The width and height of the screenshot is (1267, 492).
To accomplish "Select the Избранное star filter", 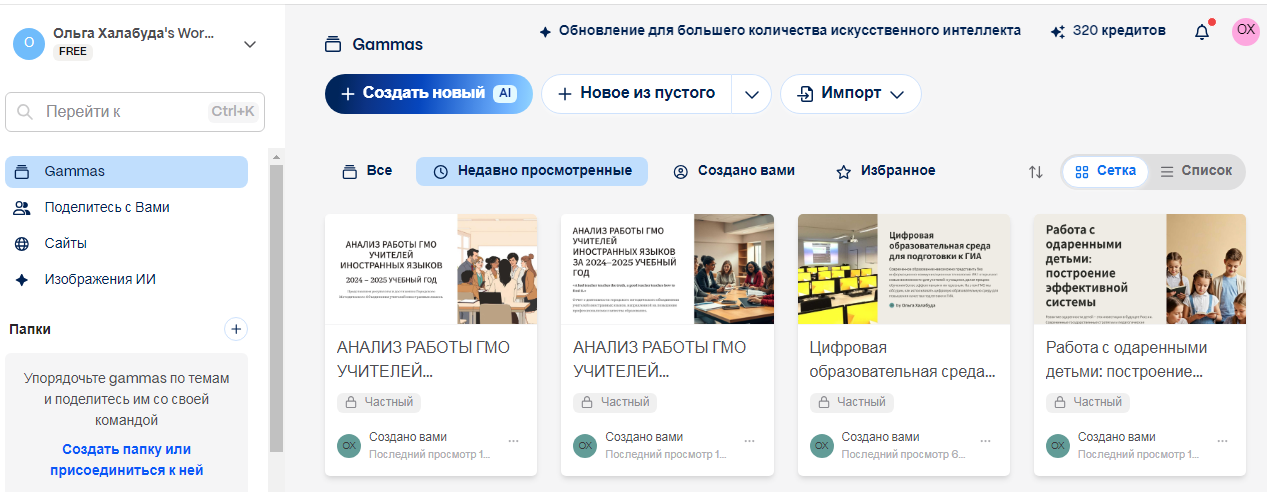I will coord(886,171).
